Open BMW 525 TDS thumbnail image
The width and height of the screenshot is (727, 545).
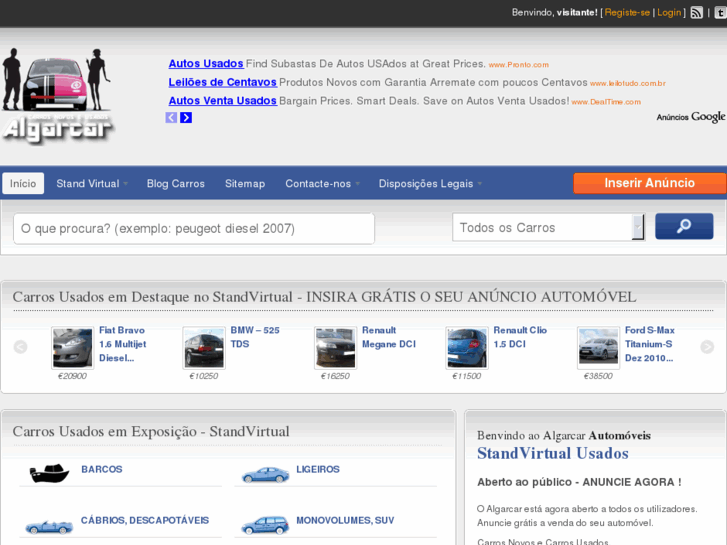204,348
